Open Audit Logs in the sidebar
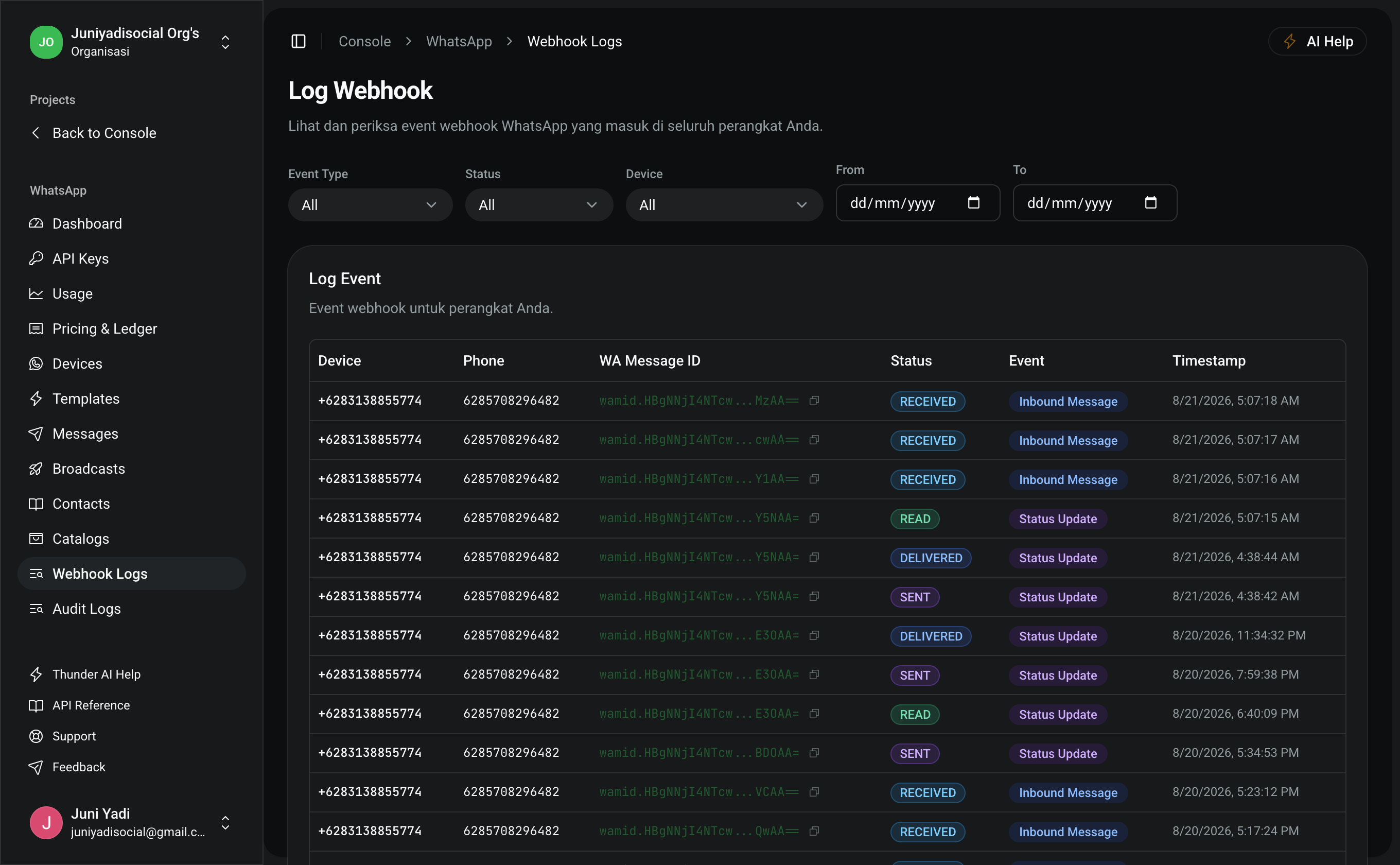This screenshot has height=865, width=1400. [132, 609]
